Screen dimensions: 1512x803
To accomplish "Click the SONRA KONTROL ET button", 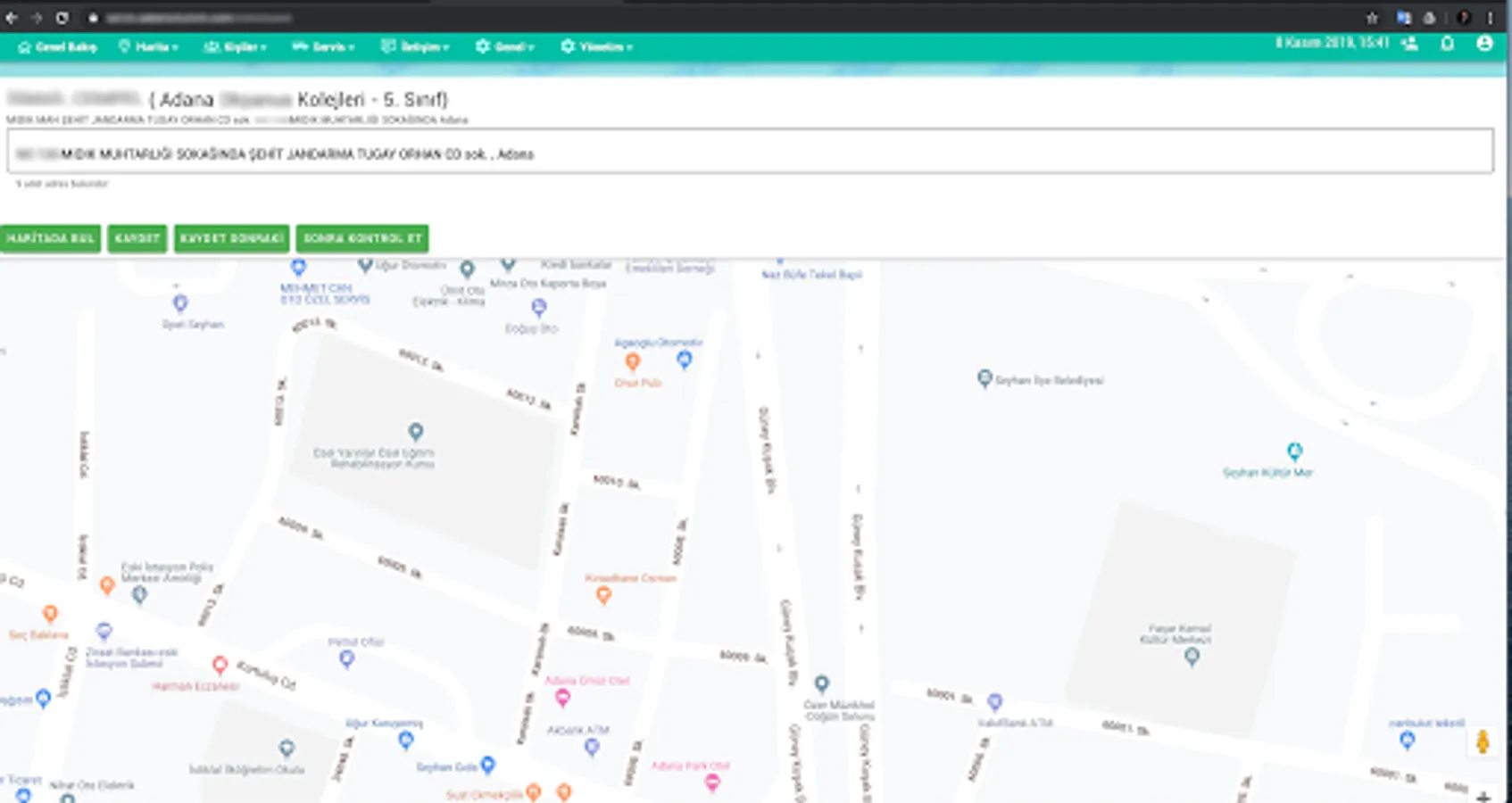I will click(362, 238).
